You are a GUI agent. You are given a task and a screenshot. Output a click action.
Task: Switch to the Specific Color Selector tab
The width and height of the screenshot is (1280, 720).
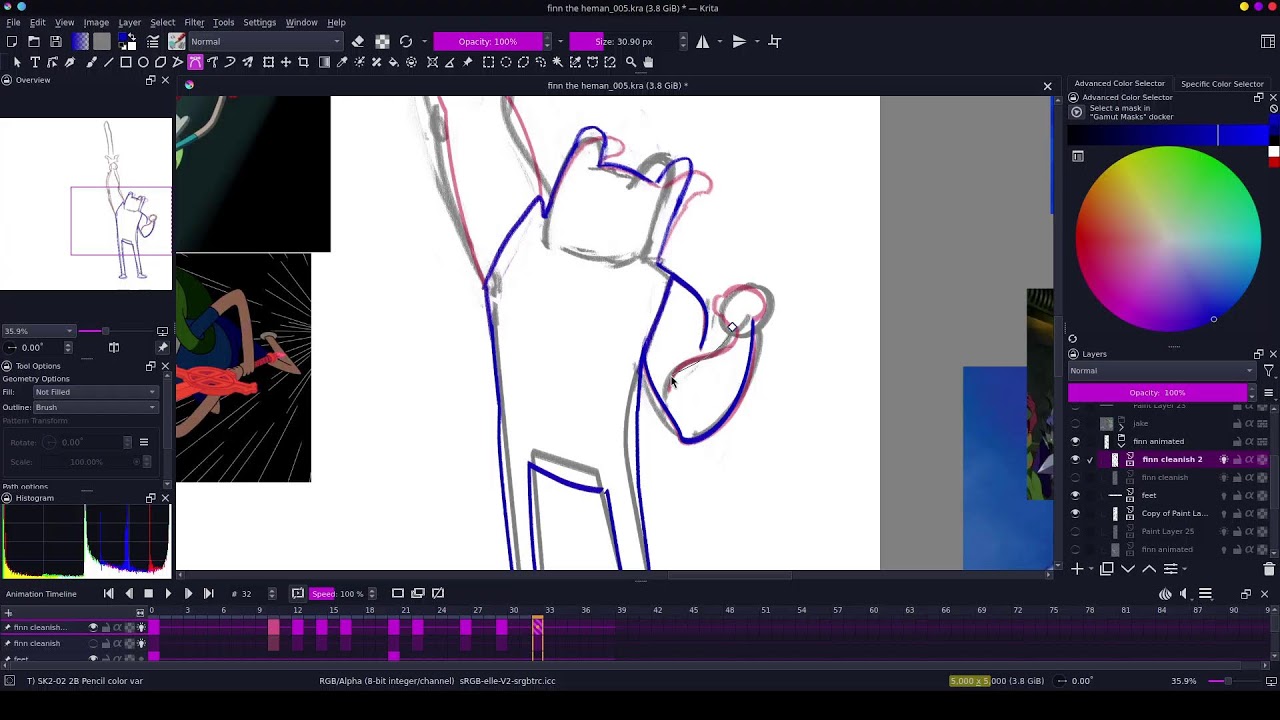[1222, 84]
